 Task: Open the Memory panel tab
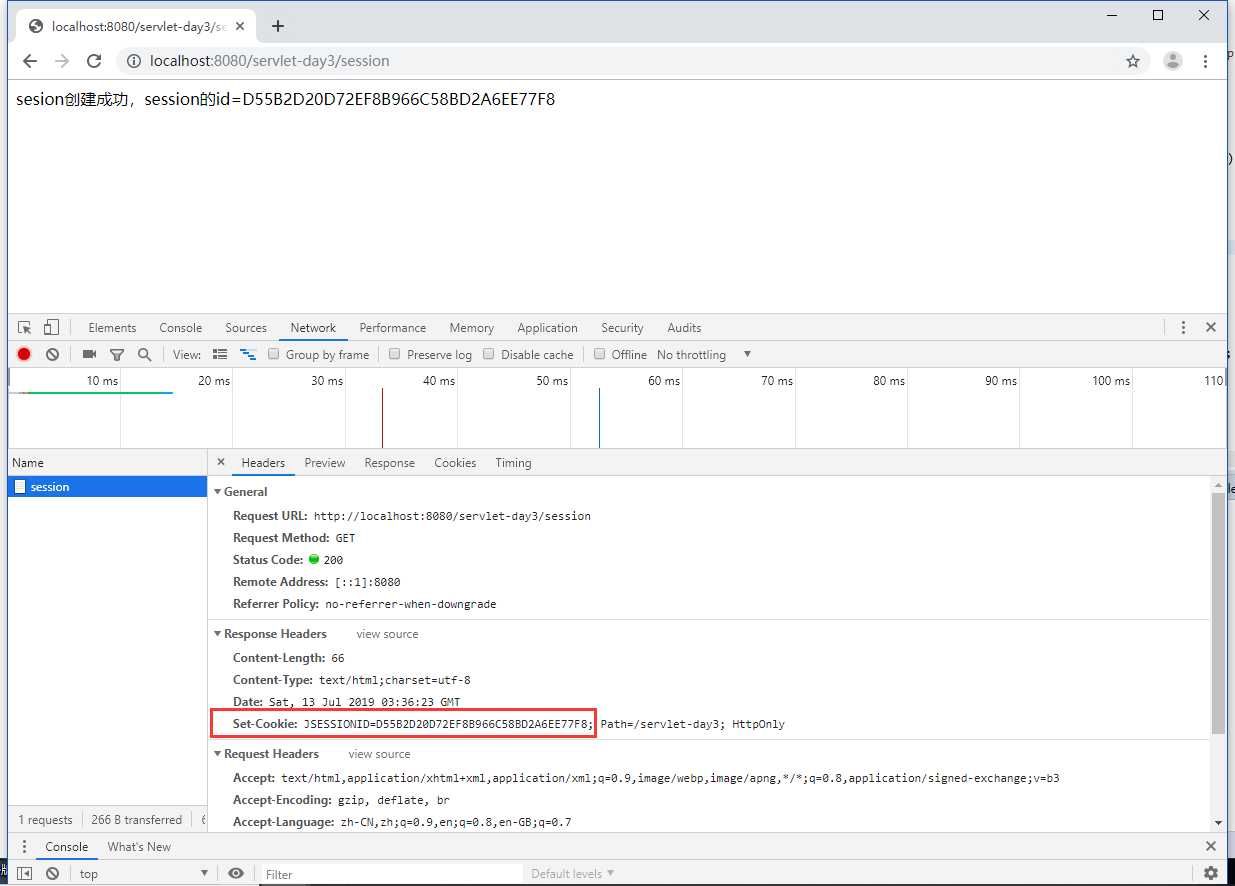472,327
